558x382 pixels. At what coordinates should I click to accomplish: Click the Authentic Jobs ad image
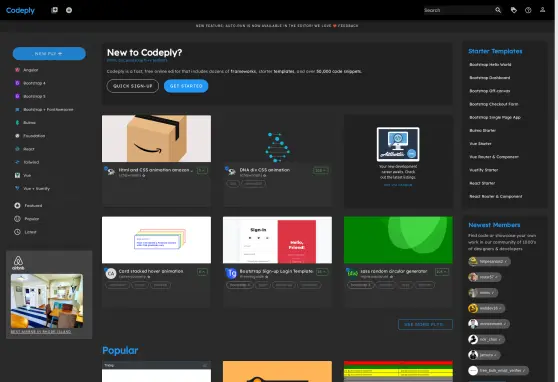pos(398,144)
